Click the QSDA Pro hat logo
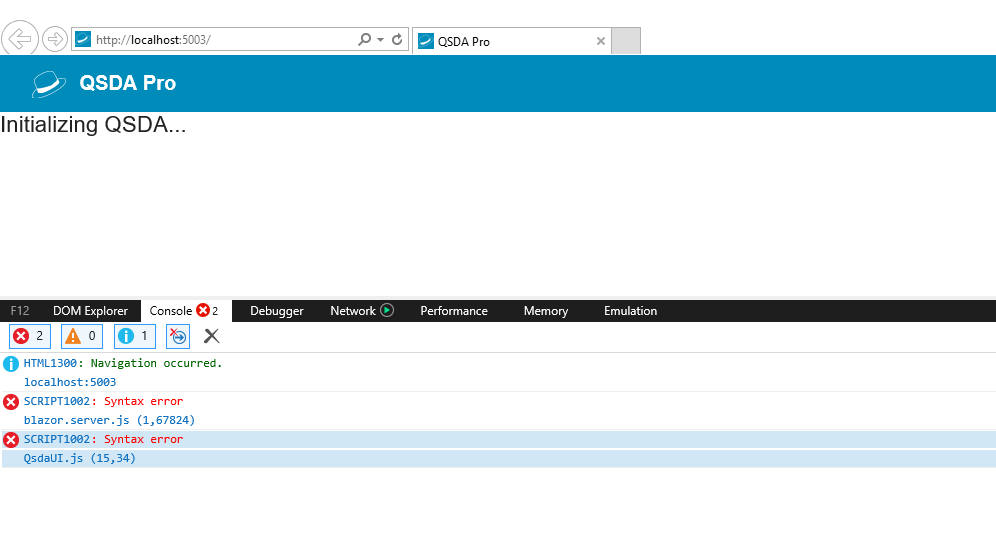Screen dimensions: 996x553 point(48,84)
